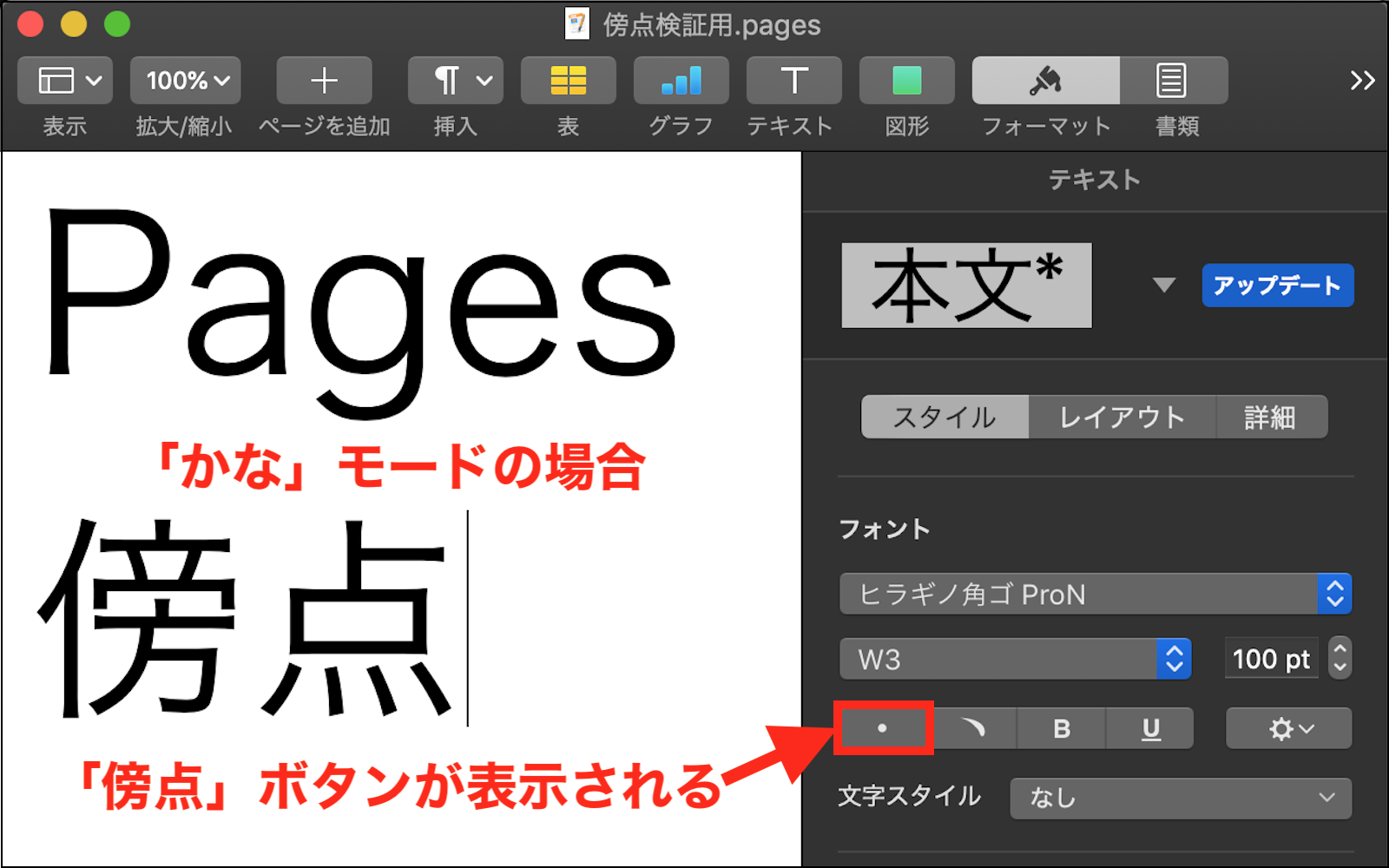Switch to the 詳細 tab
Screen dimensions: 1389x868
click(x=1270, y=418)
